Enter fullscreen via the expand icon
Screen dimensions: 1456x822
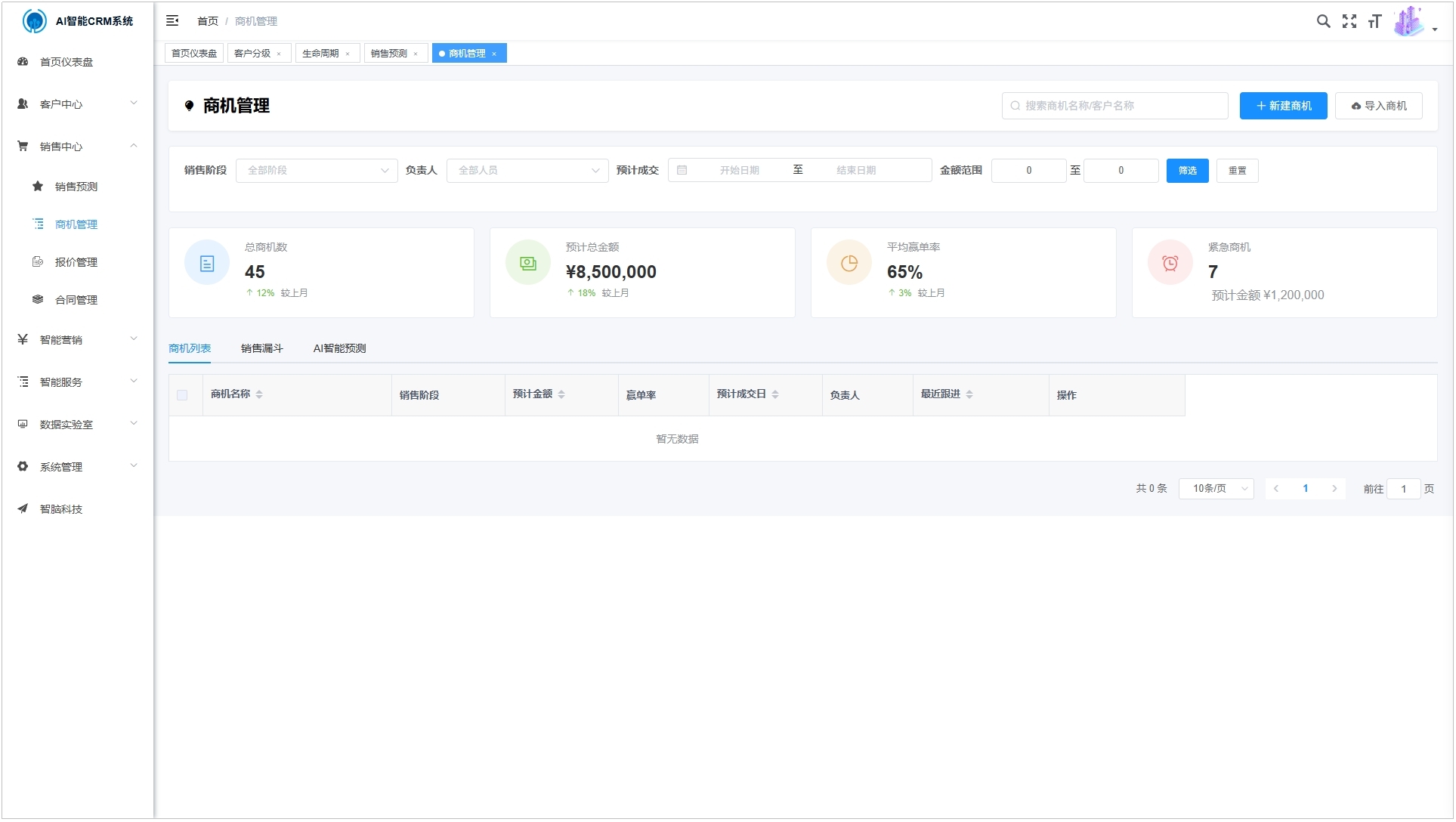1349,21
